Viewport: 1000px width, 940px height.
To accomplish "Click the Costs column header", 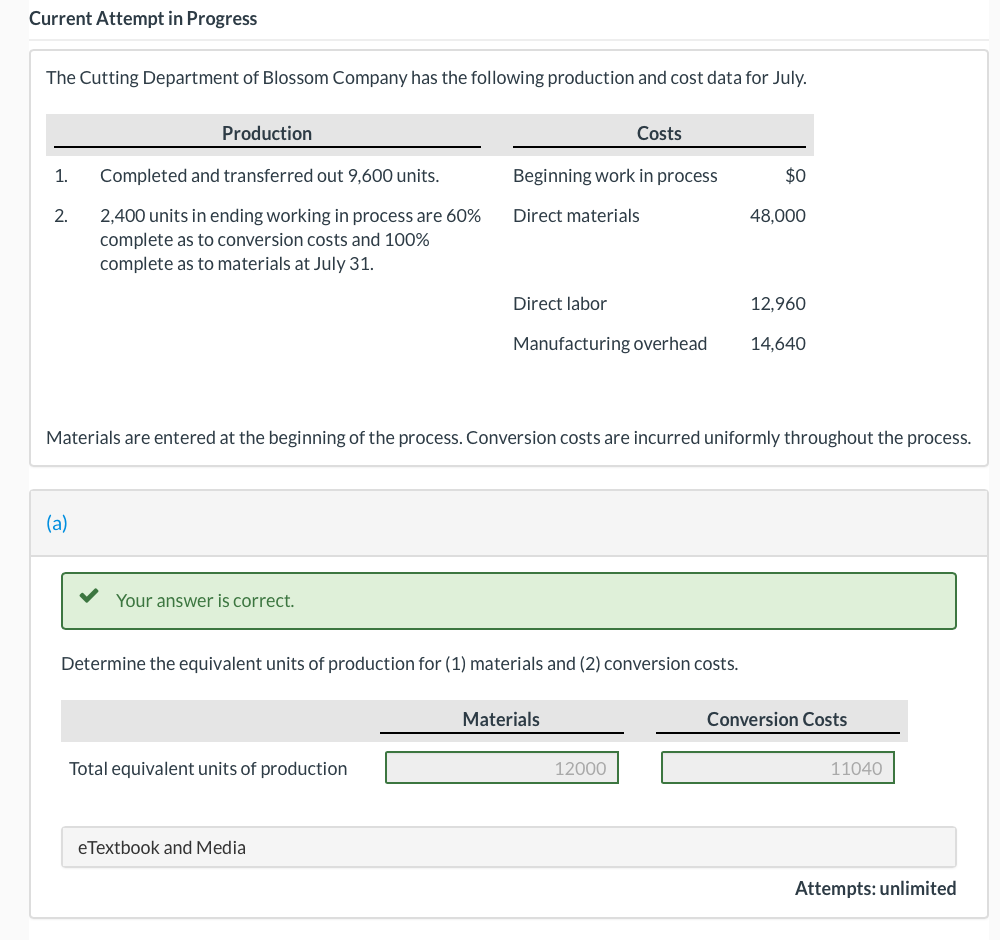I will tap(659, 134).
